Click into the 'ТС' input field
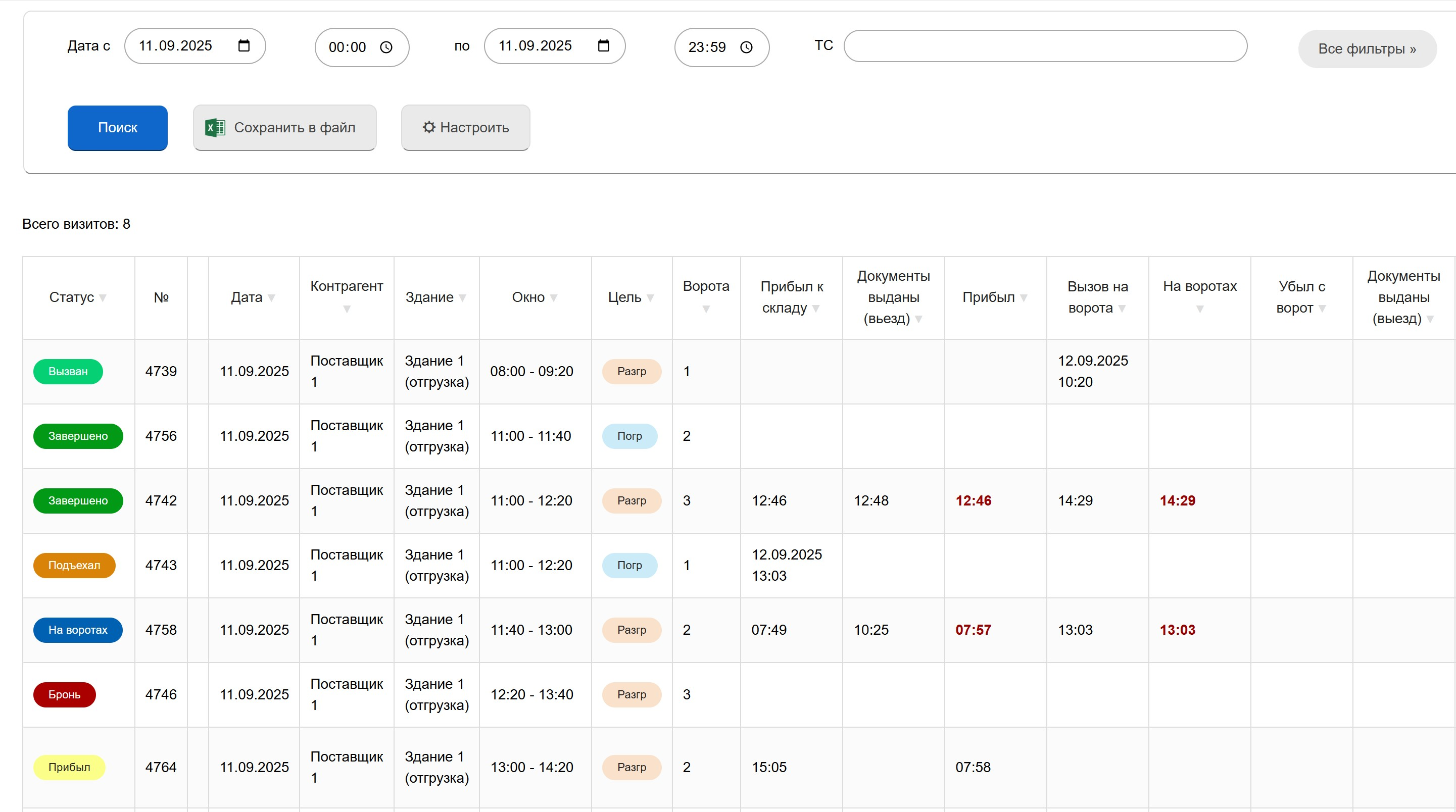 [x=1045, y=46]
